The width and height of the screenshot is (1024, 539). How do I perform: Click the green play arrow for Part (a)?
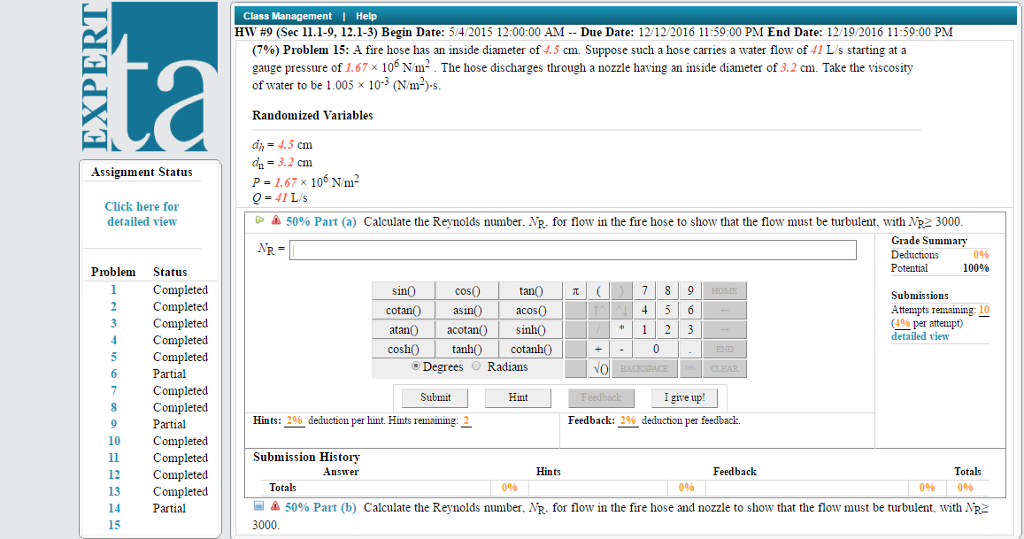pyautogui.click(x=260, y=220)
